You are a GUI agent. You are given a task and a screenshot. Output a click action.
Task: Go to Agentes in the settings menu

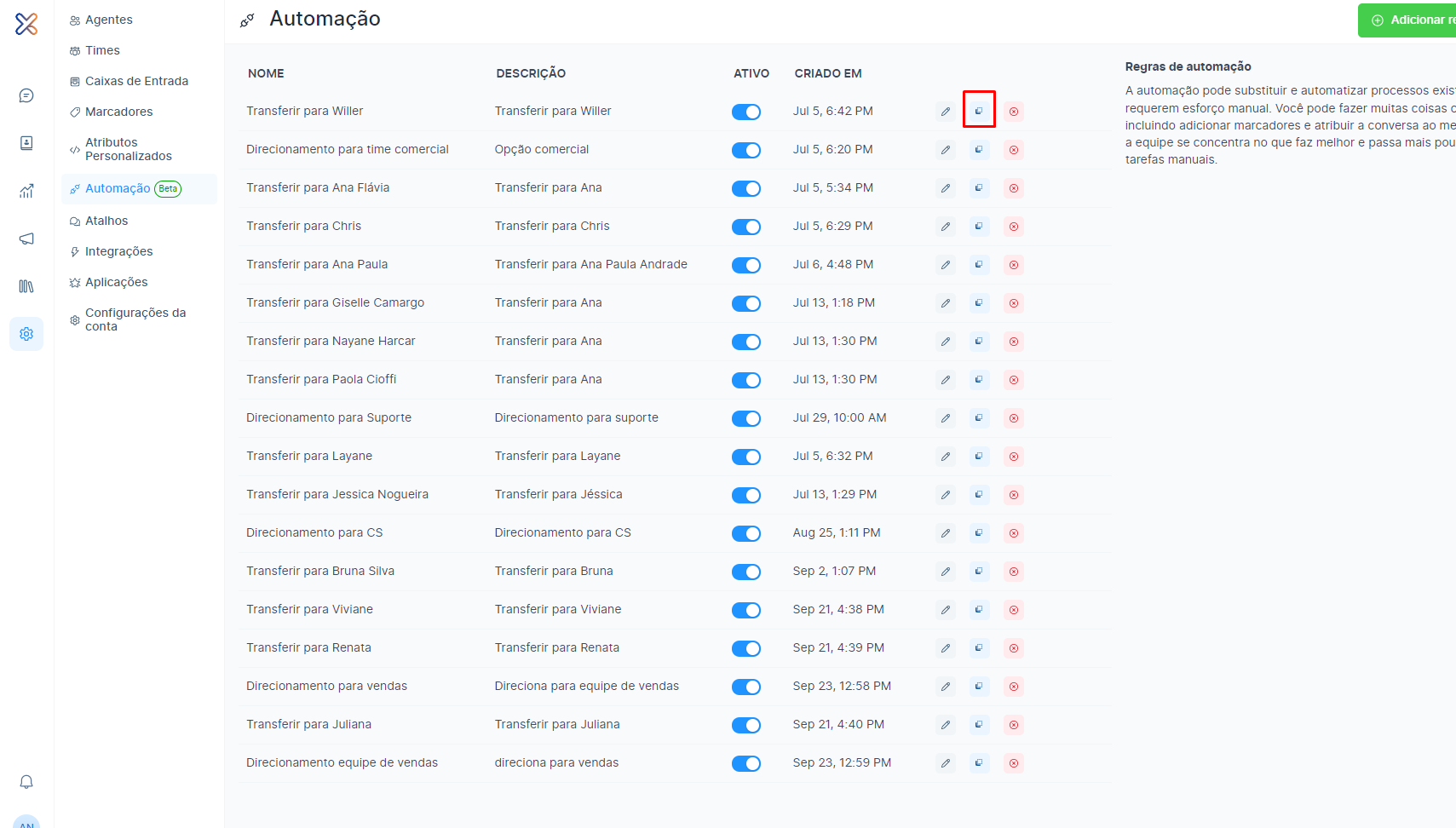[x=108, y=20]
